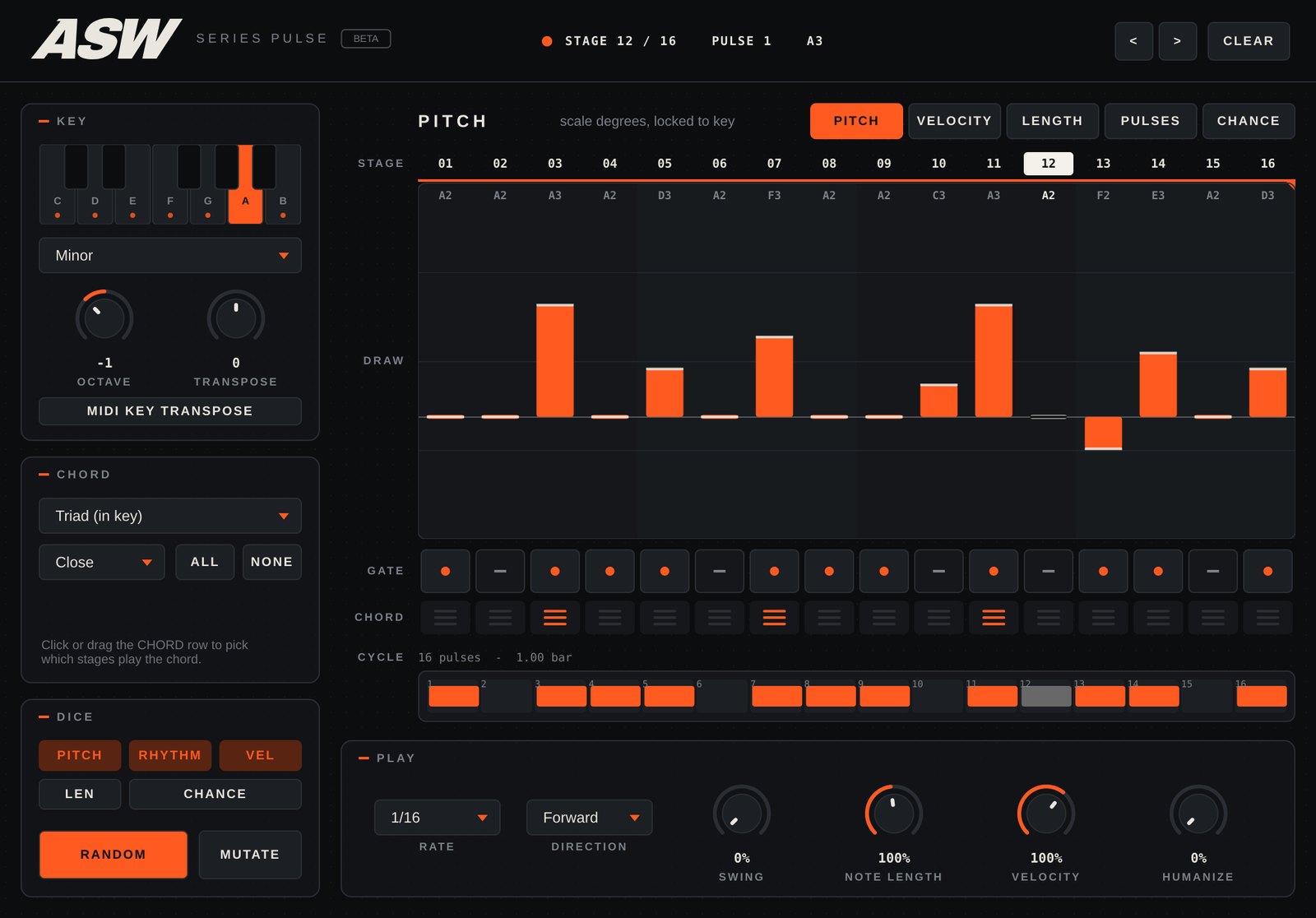Enable chord icon for stage 09
The width and height of the screenshot is (1316, 918).
click(x=884, y=617)
